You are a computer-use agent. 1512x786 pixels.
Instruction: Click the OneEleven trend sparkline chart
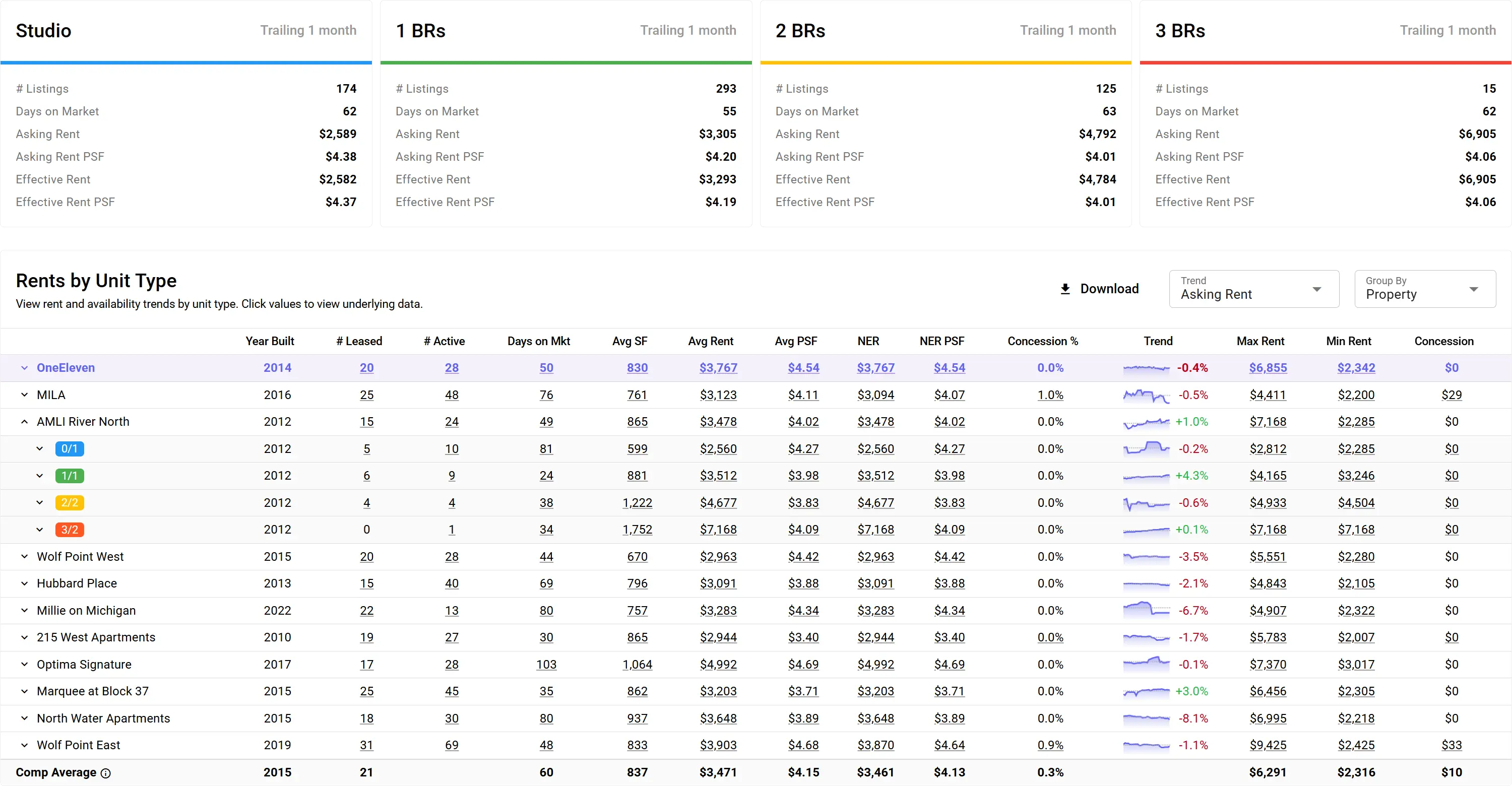(1146, 368)
